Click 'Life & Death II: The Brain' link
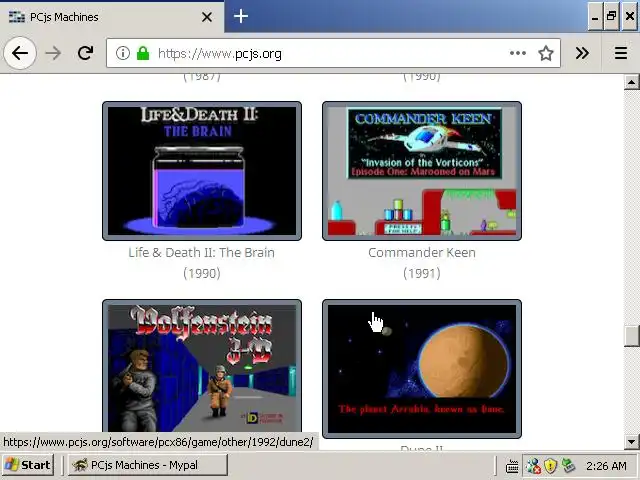This screenshot has height=480, width=640. click(x=202, y=253)
